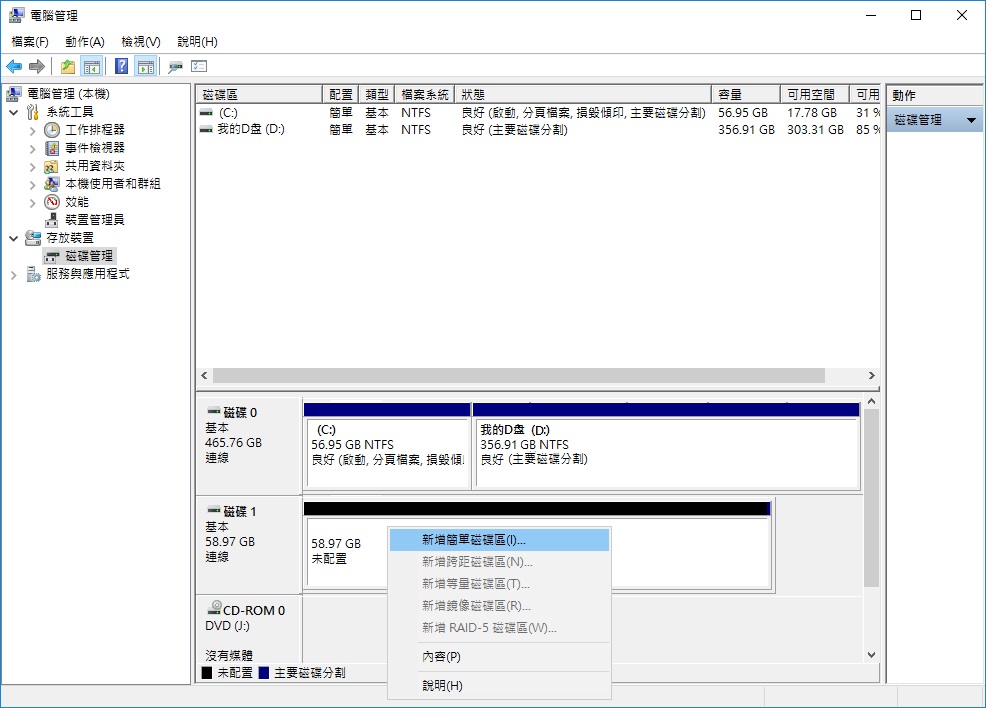Click the disk view scroll up arrow
The width and height of the screenshot is (986, 708).
(871, 401)
